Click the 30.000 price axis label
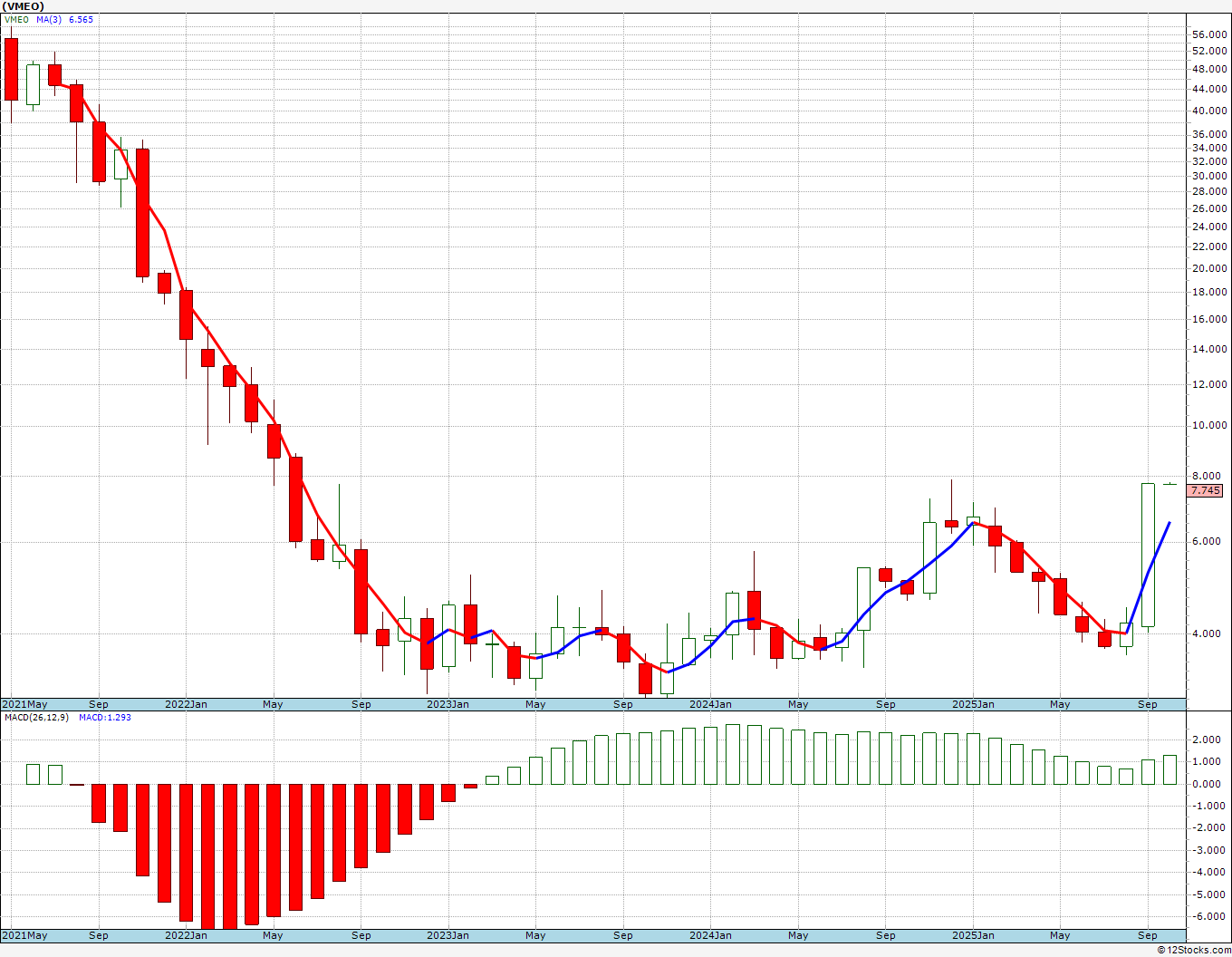Image resolution: width=1232 pixels, height=957 pixels. pos(1210,176)
